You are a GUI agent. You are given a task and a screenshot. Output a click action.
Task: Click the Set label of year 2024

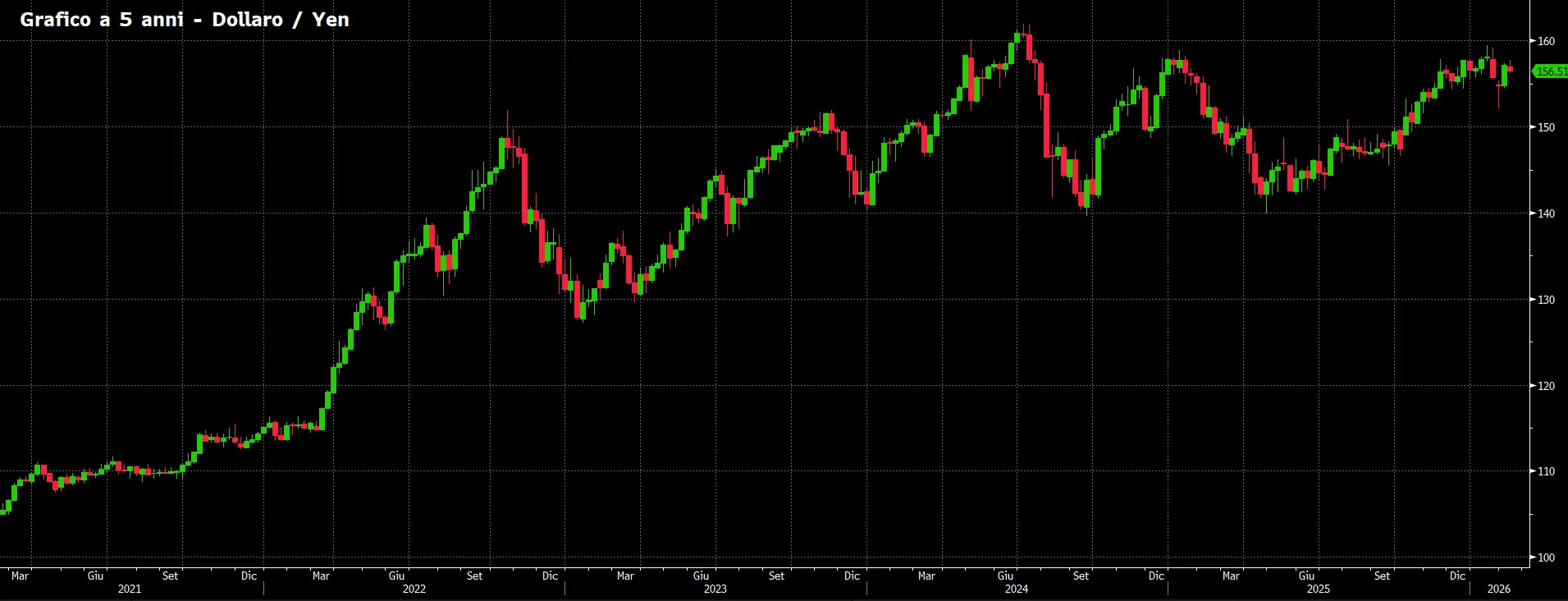(1081, 576)
